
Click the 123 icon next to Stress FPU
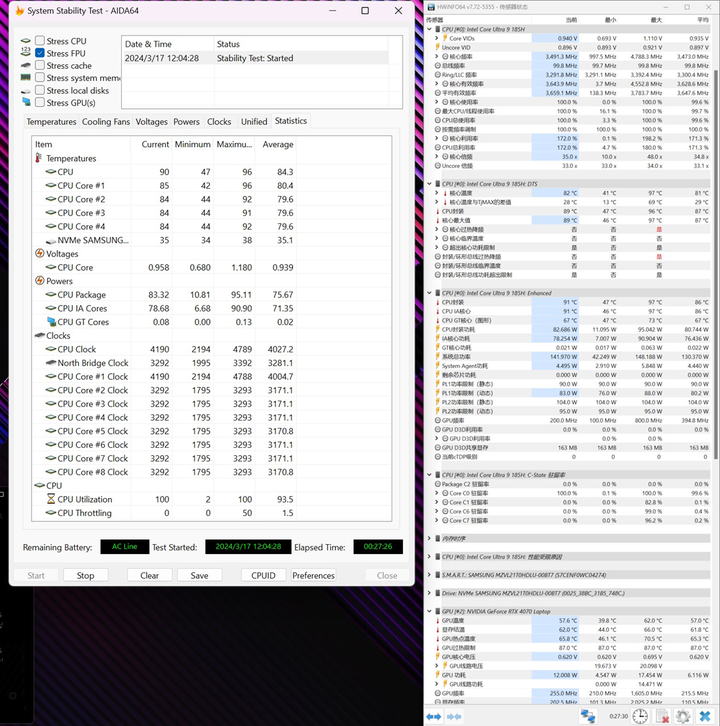coord(26,52)
